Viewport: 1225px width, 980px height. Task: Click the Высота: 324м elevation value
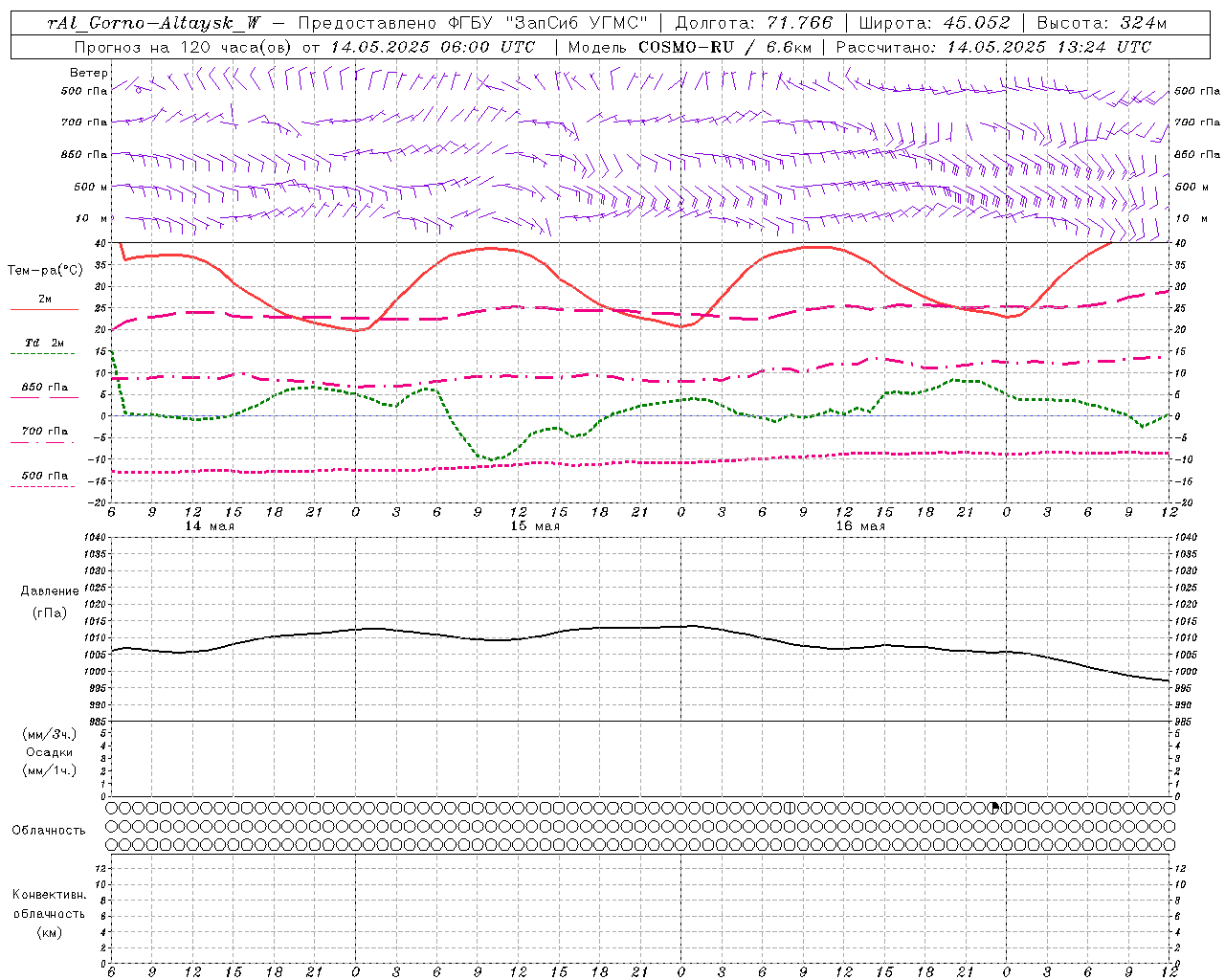(x=1102, y=24)
